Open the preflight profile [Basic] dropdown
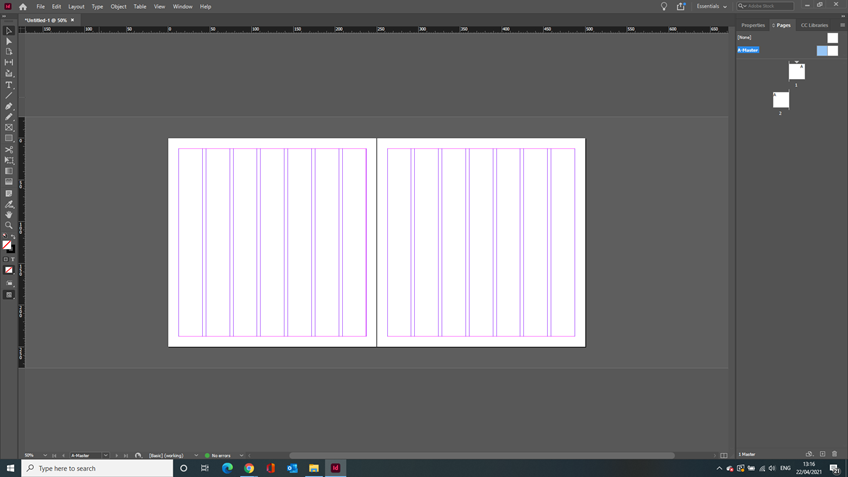The width and height of the screenshot is (848, 477). [196, 455]
